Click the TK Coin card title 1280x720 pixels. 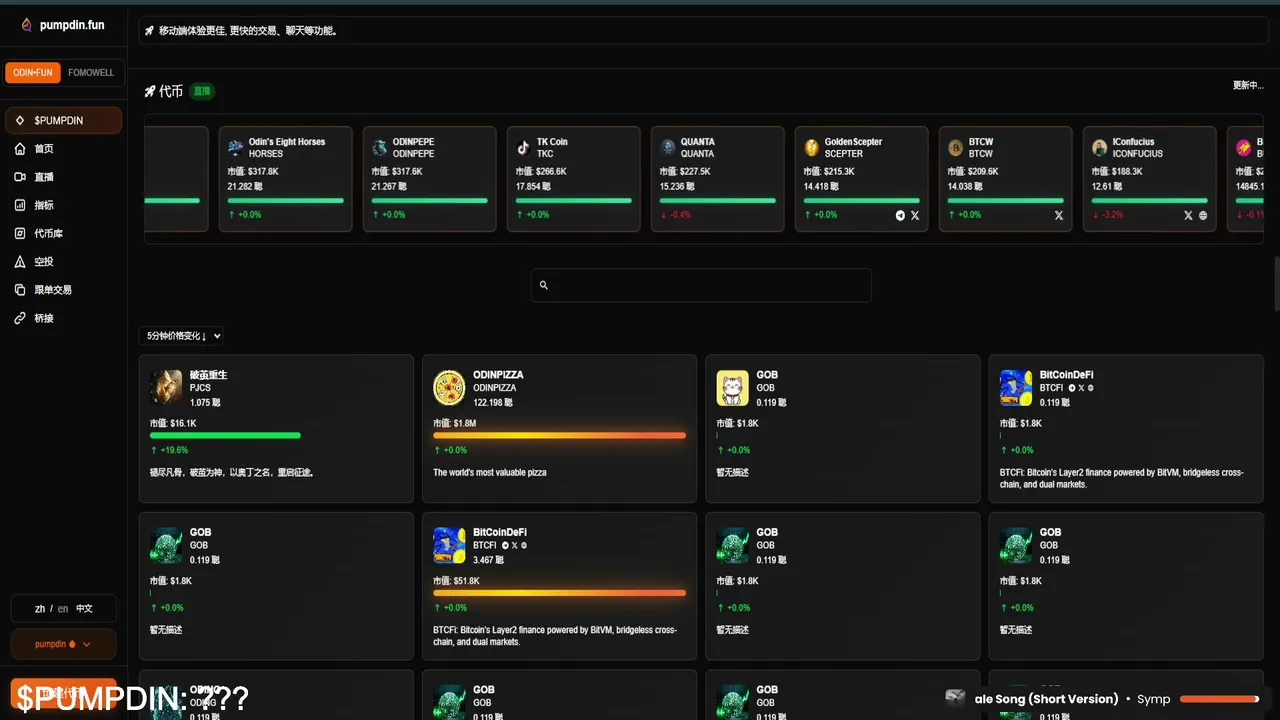pos(552,142)
